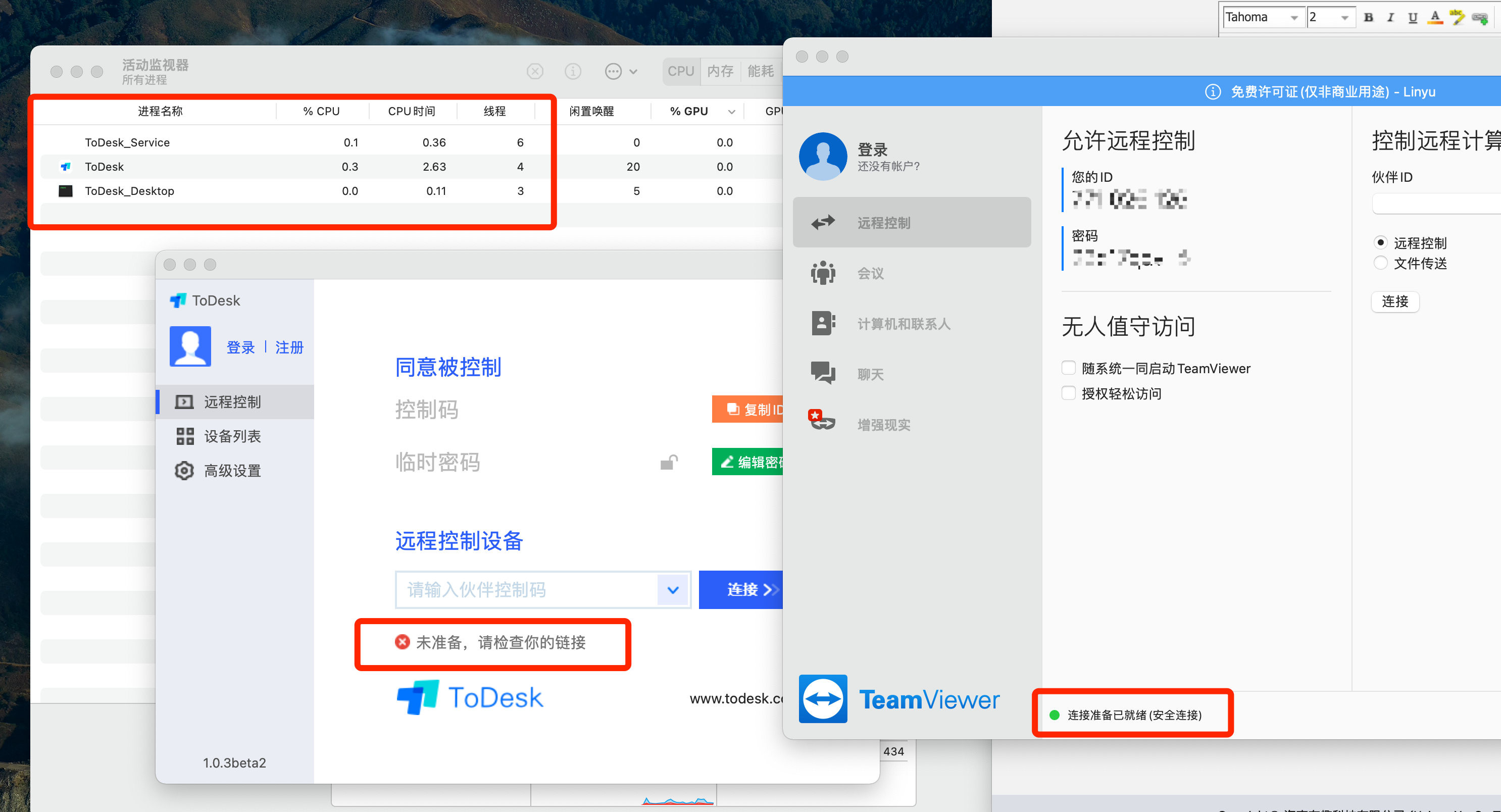This screenshot has width=1501, height=812.
Task: Toggle italic formatting in editor toolbar
Action: [1390, 18]
